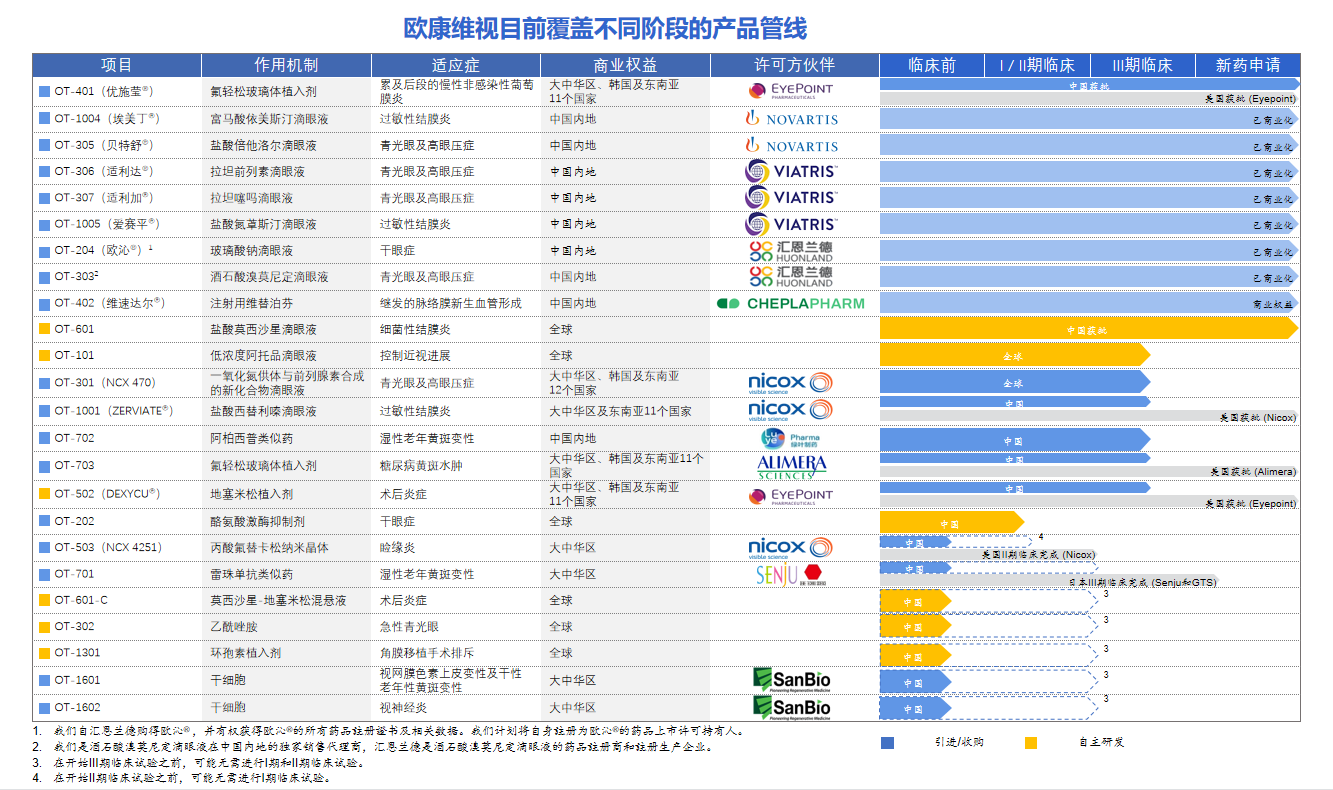Click the OT-202 yellow progress bar
The width and height of the screenshot is (1333, 790).
[x=950, y=522]
